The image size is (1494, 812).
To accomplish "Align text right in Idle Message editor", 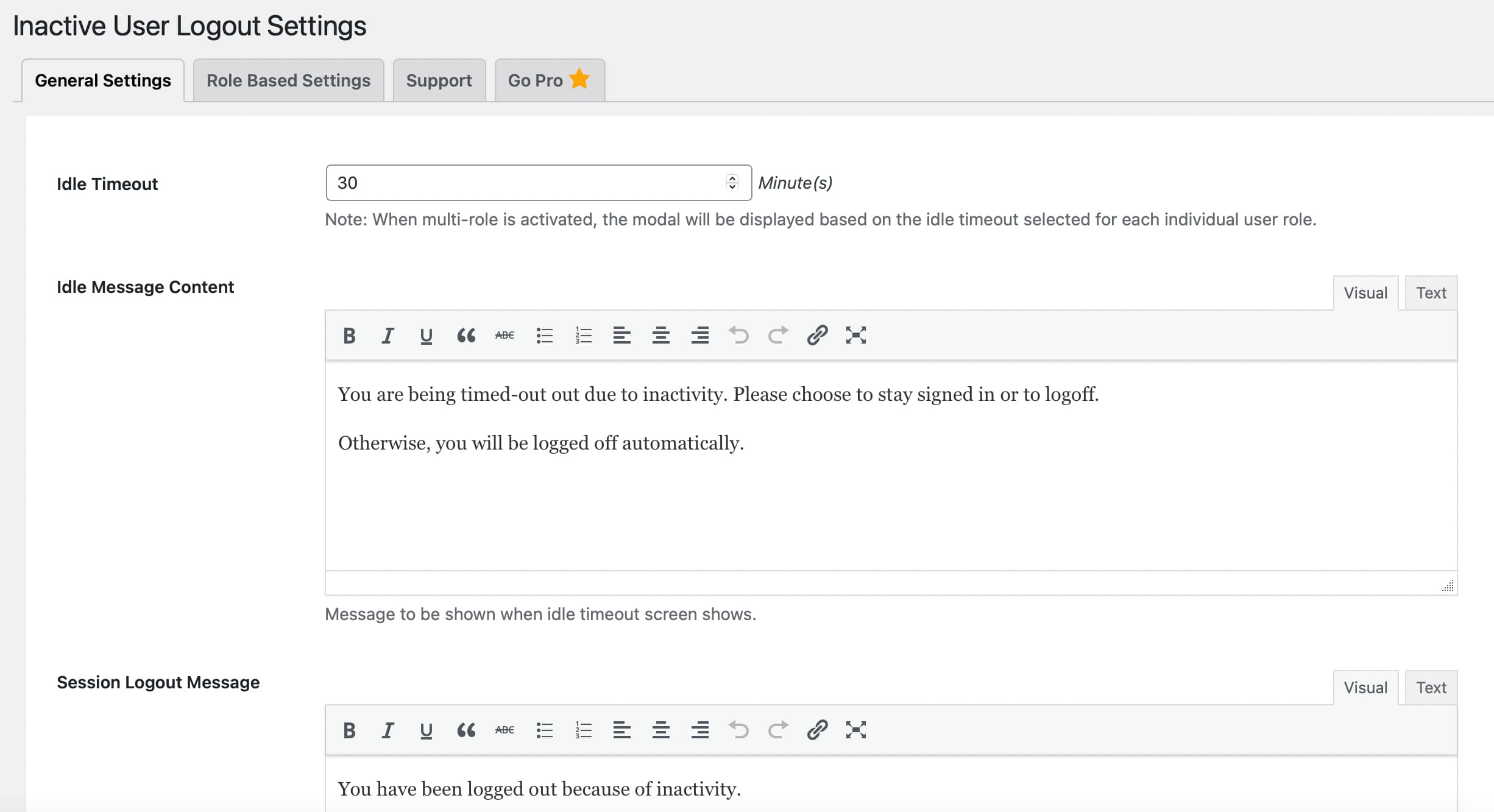I will (x=699, y=335).
